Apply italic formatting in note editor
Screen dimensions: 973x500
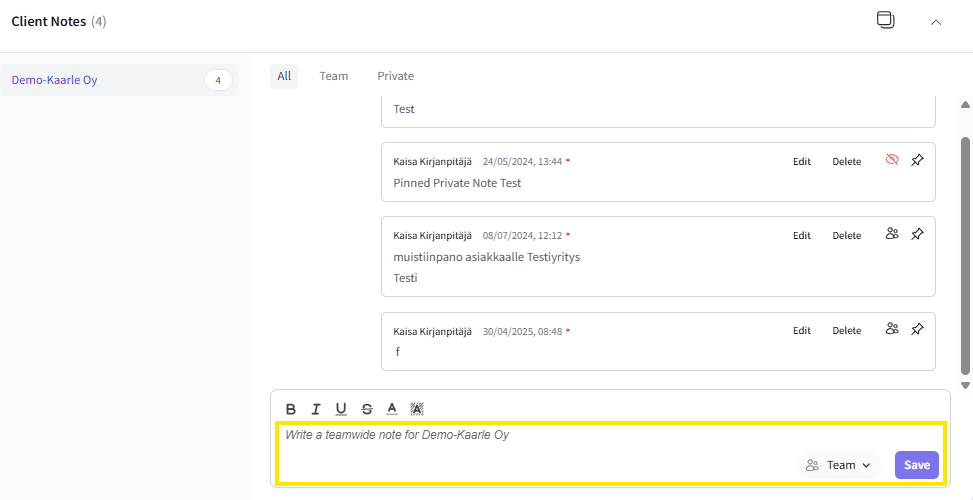pos(316,409)
